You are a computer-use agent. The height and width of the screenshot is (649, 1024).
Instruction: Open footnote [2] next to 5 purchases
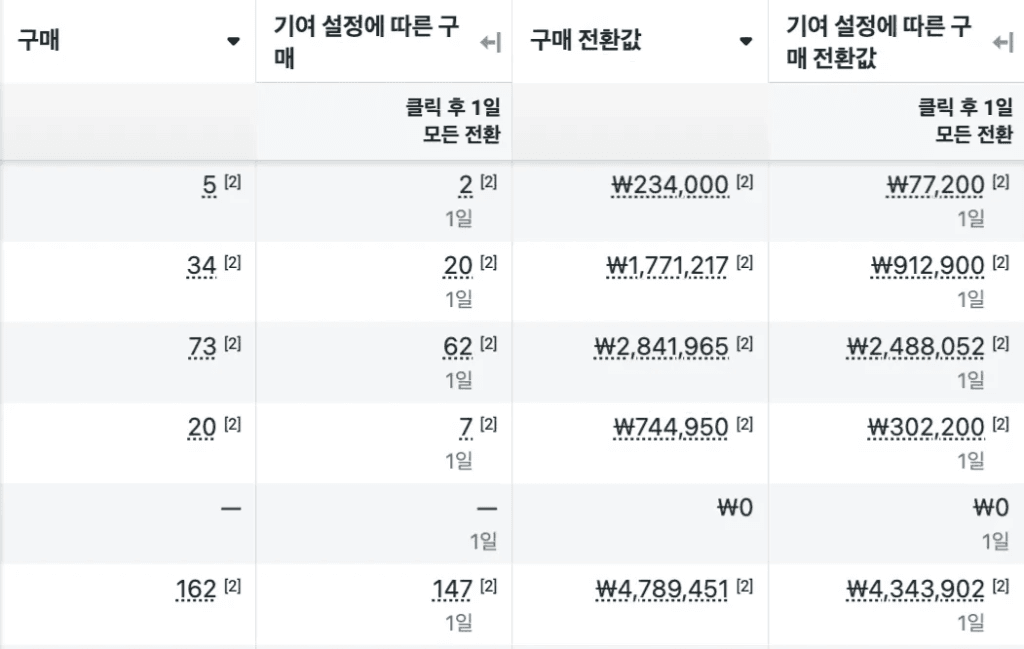(233, 182)
